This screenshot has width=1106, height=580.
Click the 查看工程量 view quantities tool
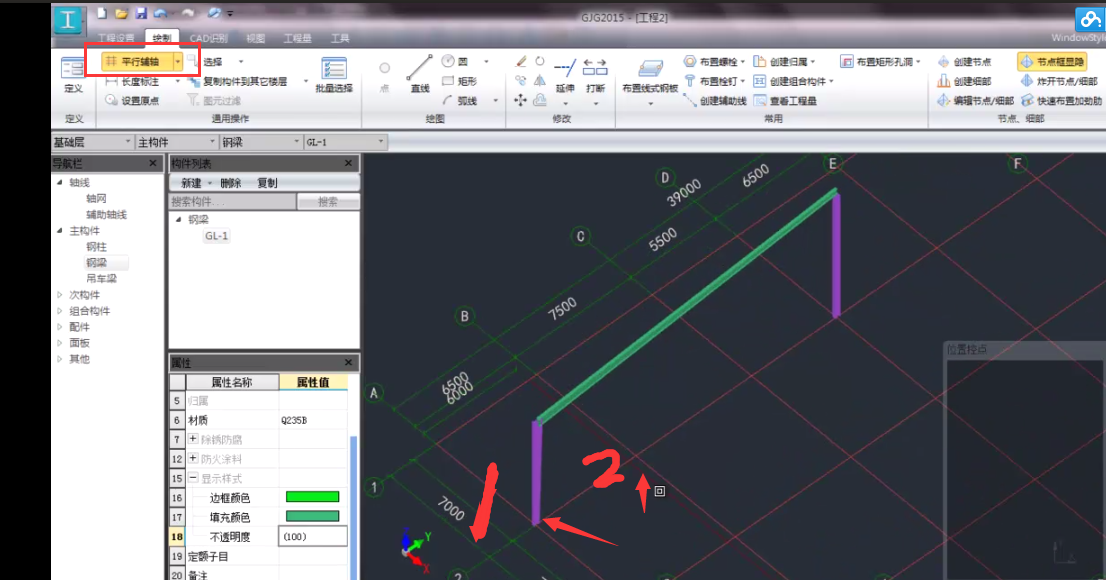[785, 101]
